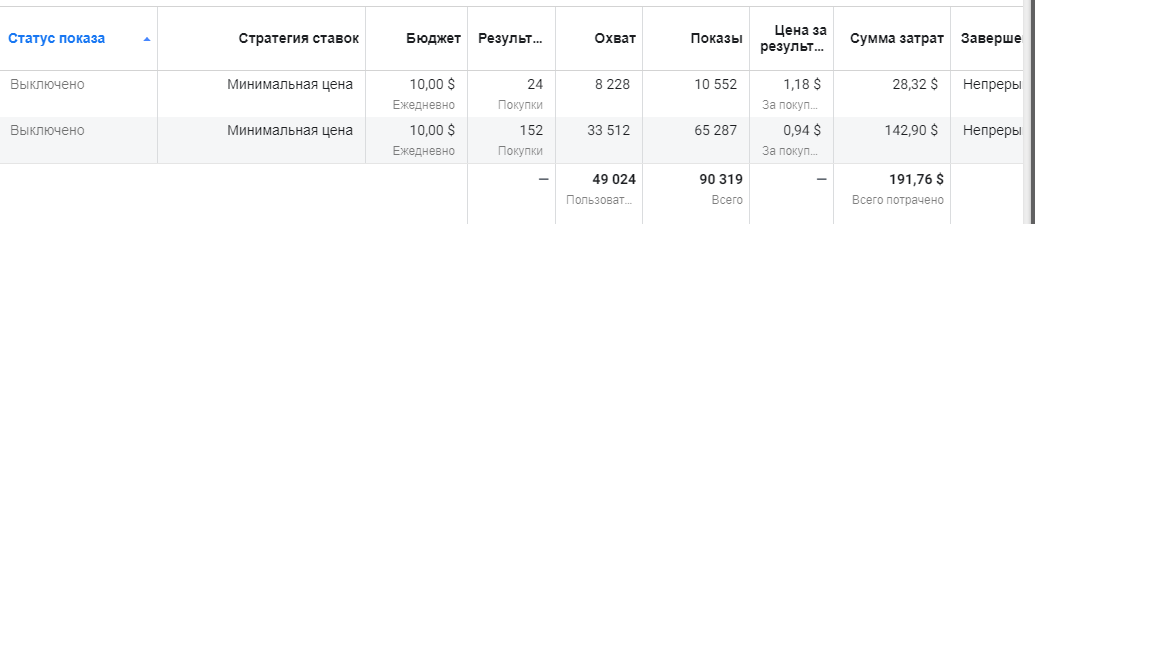The height and width of the screenshot is (648, 1152).
Task: Click the result value 152
Action: (531, 131)
